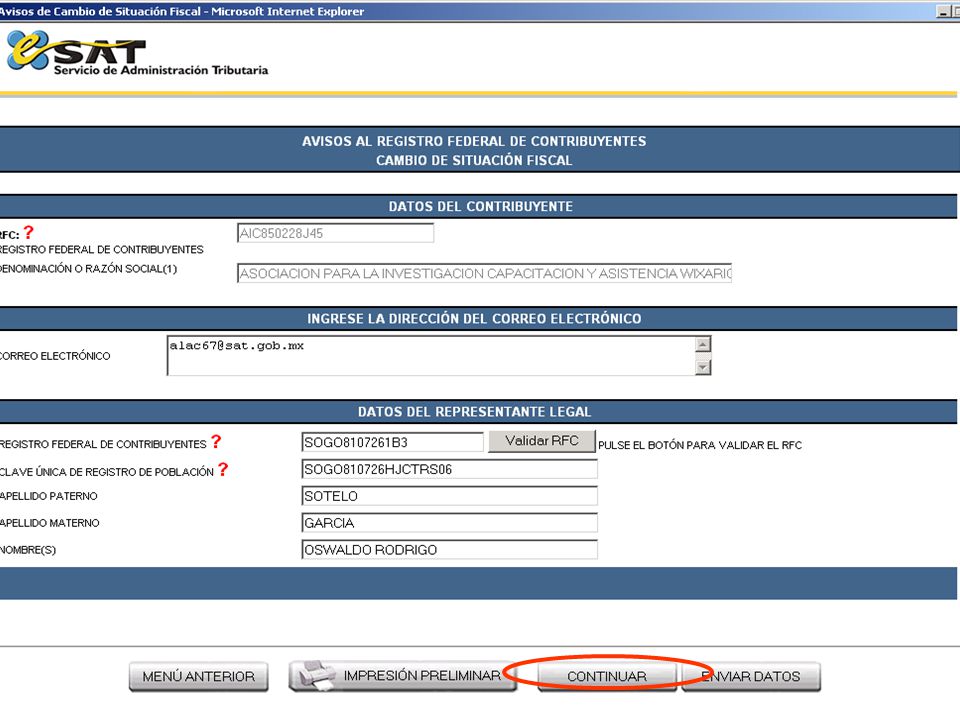The image size is (960, 720).
Task: Click the RFC field containing AIC850228J45
Action: (x=336, y=233)
